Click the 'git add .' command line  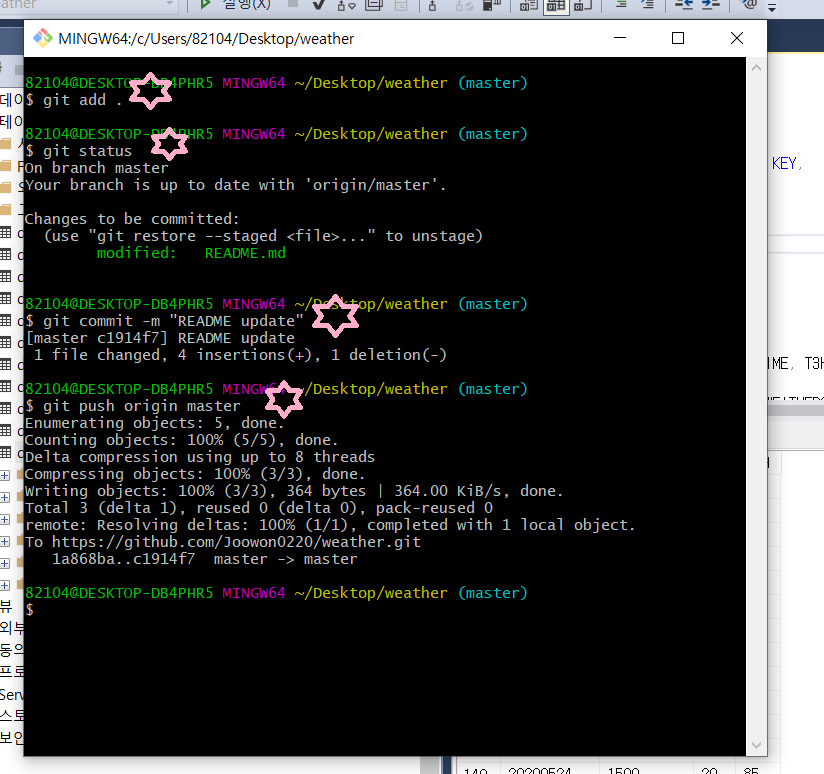coord(74,100)
